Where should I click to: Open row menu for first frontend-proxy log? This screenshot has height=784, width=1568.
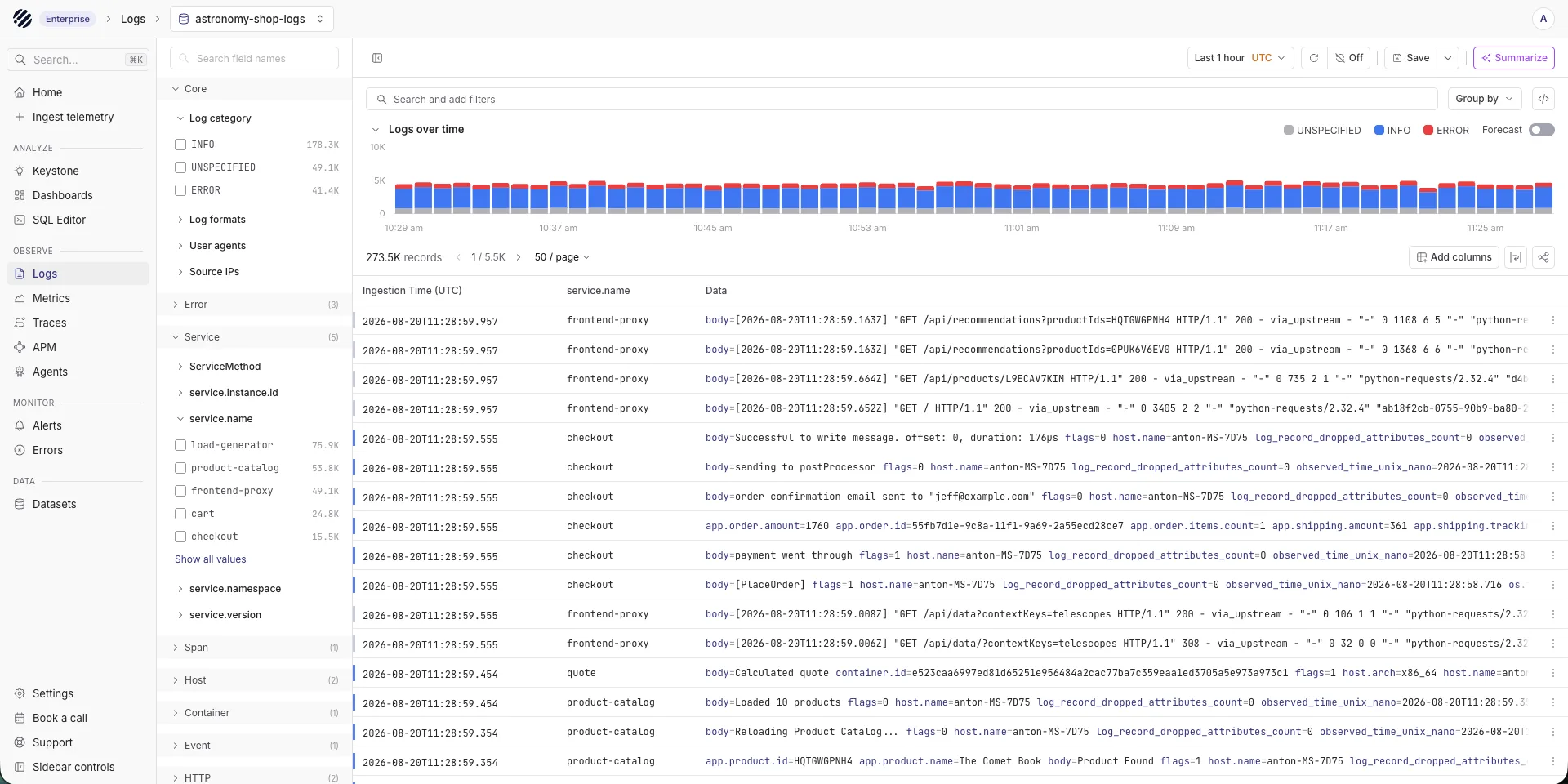[x=1553, y=321]
